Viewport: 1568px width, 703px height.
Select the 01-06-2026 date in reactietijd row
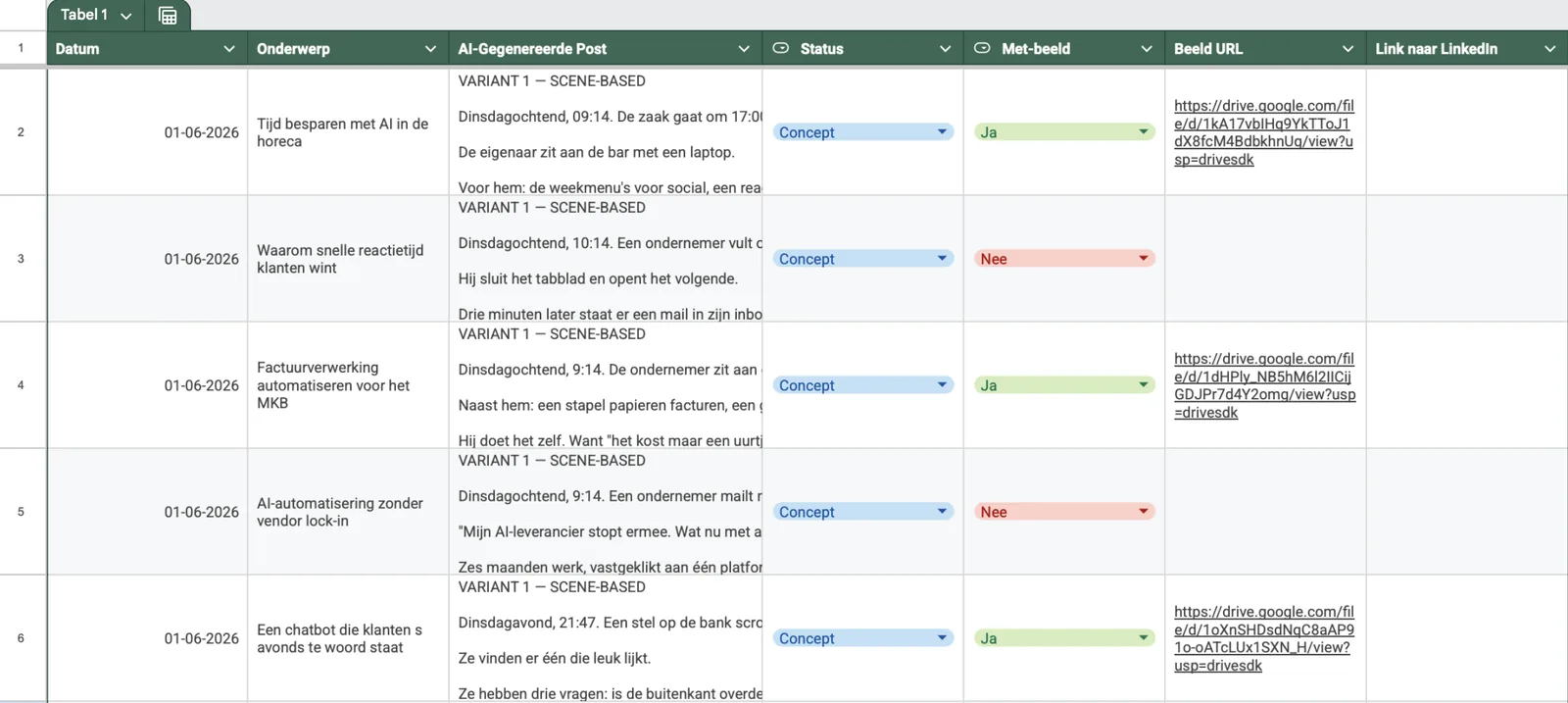(147, 259)
